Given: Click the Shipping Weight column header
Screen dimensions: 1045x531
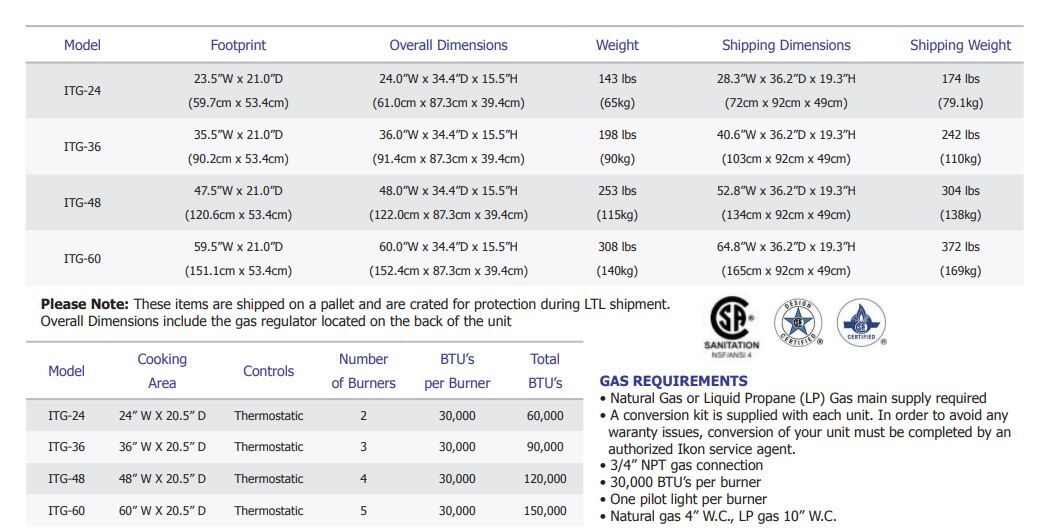Looking at the screenshot, I should tap(960, 45).
